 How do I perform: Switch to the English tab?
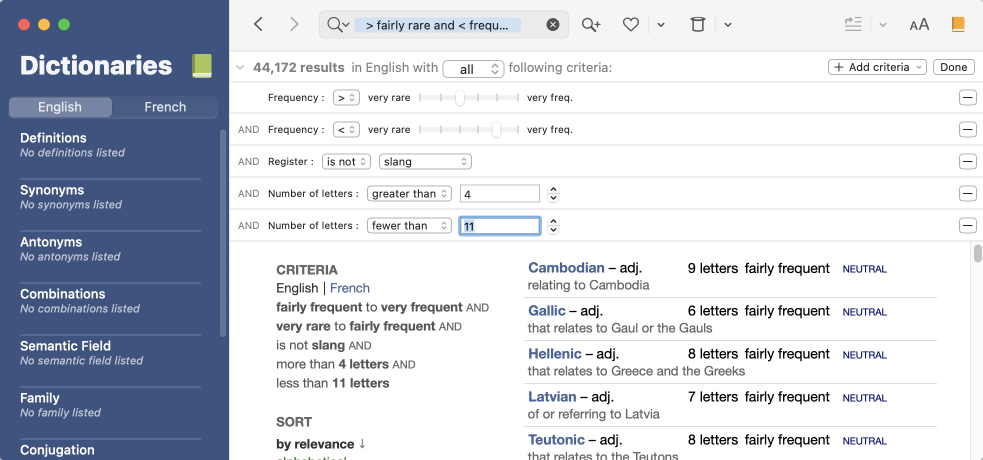pos(60,107)
